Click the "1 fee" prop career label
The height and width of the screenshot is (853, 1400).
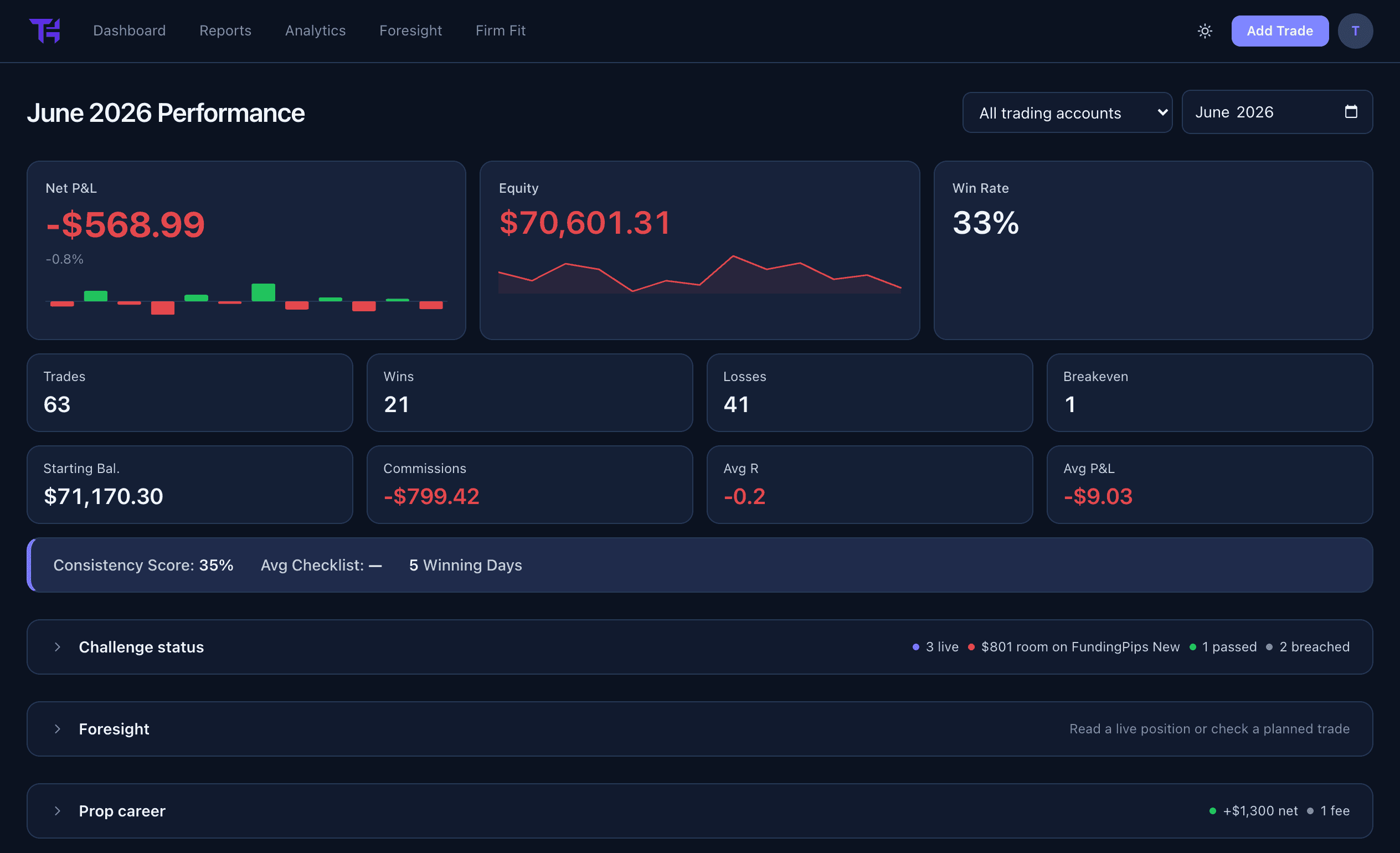coord(1328,810)
